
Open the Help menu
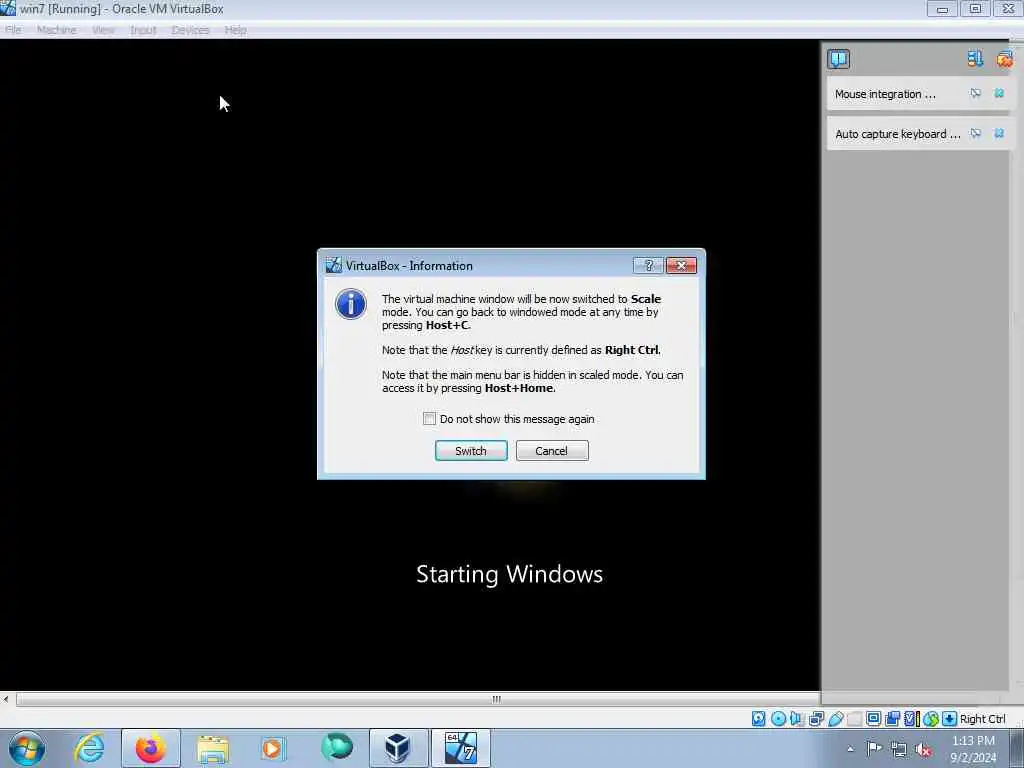pos(236,30)
